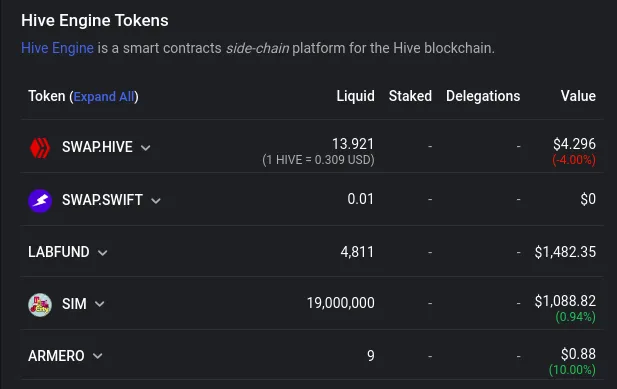This screenshot has width=617, height=389.
Task: Click the Staked column header
Action: click(410, 96)
